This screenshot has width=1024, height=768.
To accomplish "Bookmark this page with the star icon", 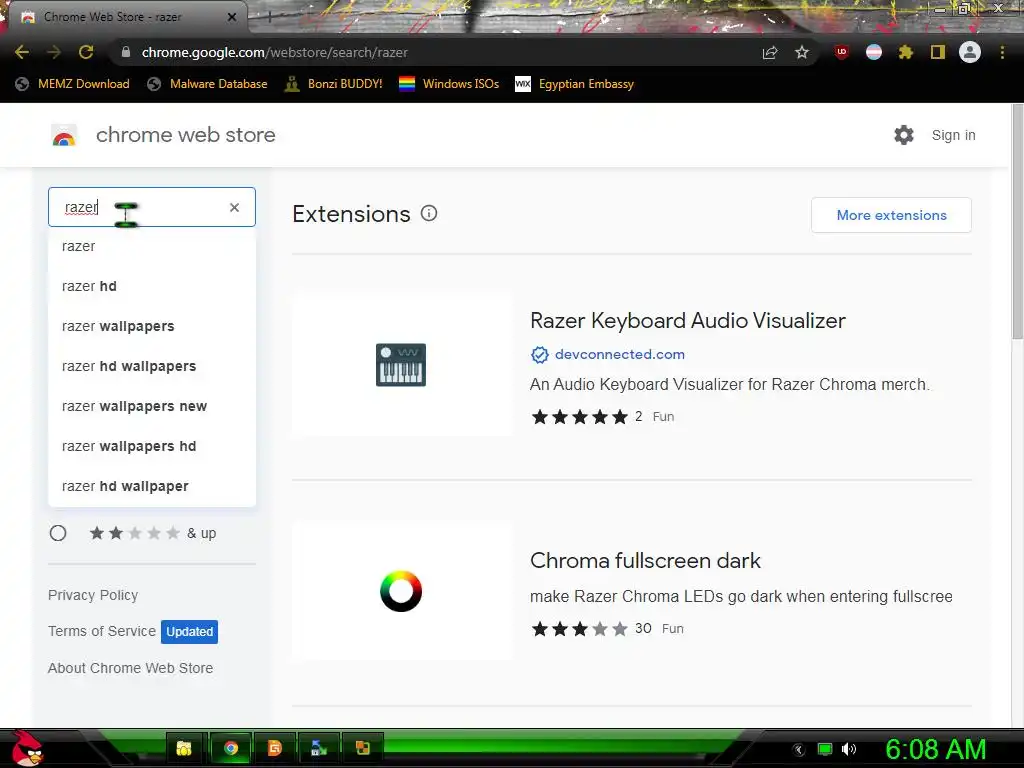I will 802,52.
